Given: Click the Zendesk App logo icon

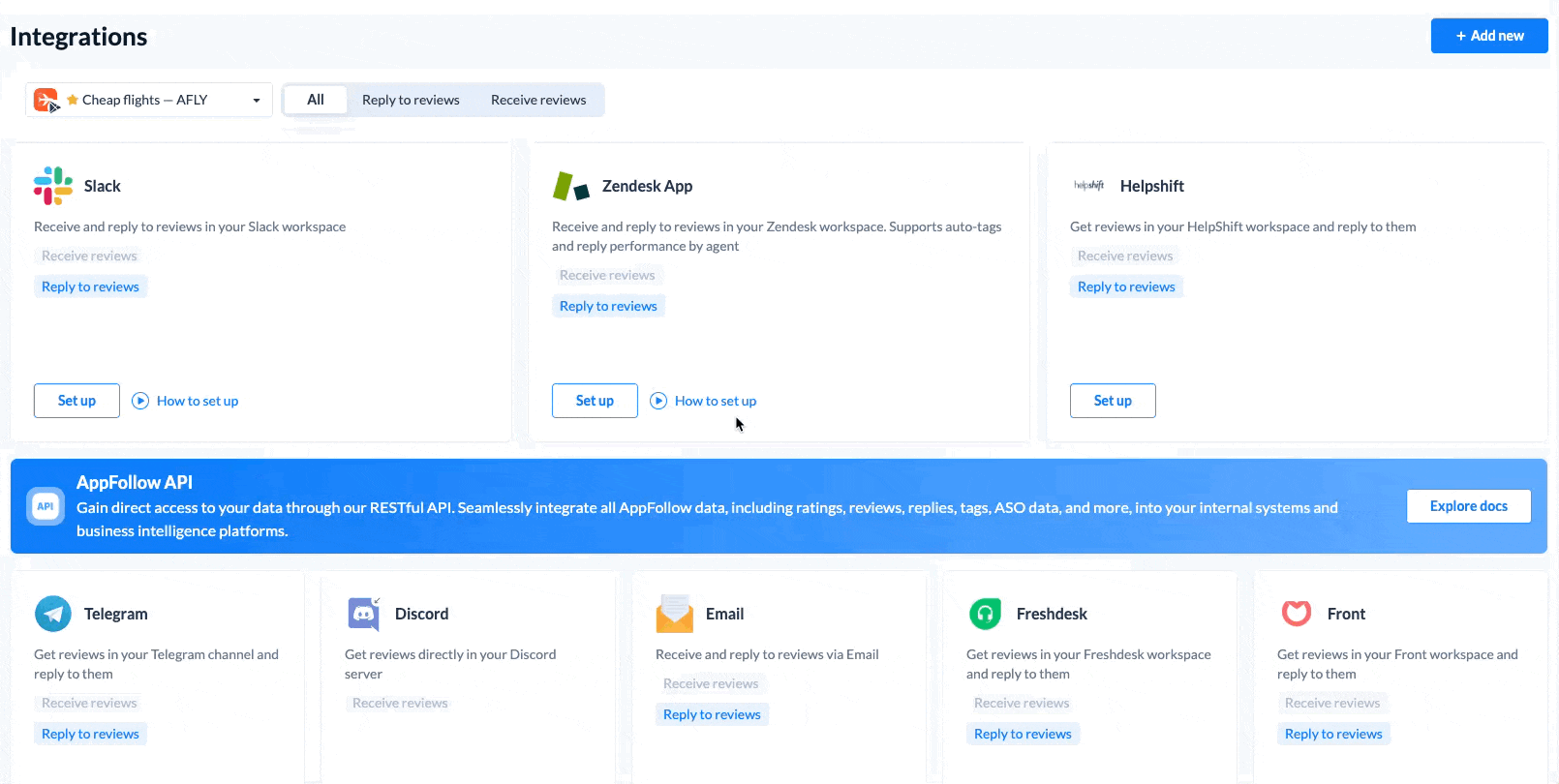Looking at the screenshot, I should pos(570,186).
